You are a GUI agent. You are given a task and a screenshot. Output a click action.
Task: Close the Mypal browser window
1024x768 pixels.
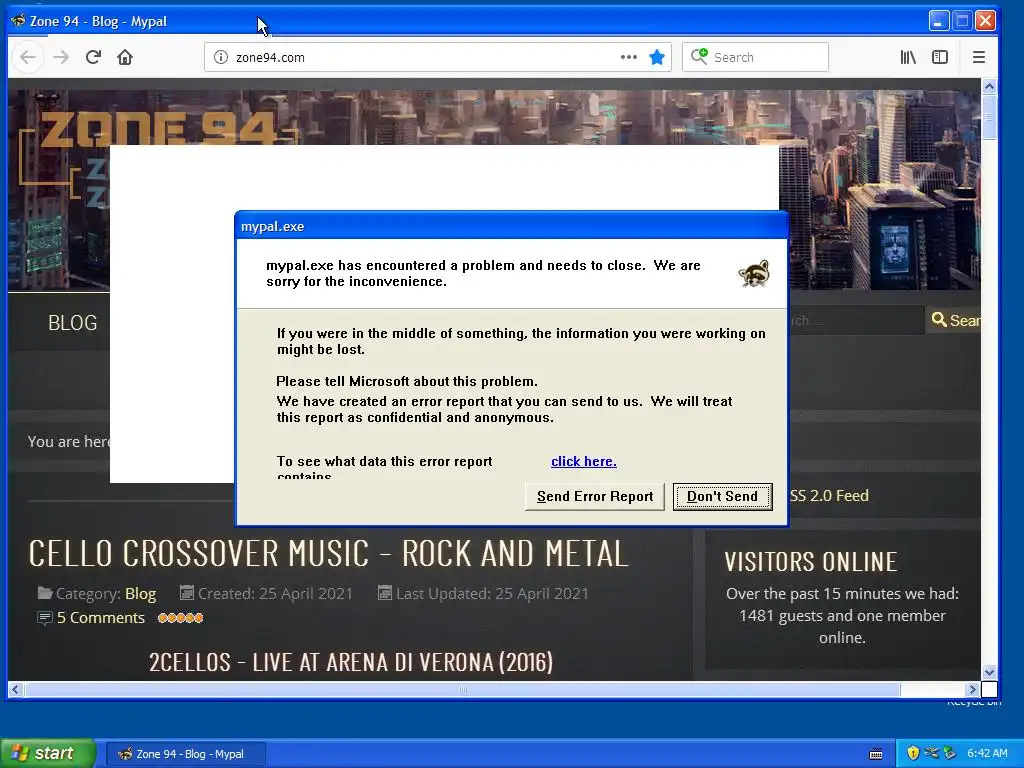pos(985,21)
